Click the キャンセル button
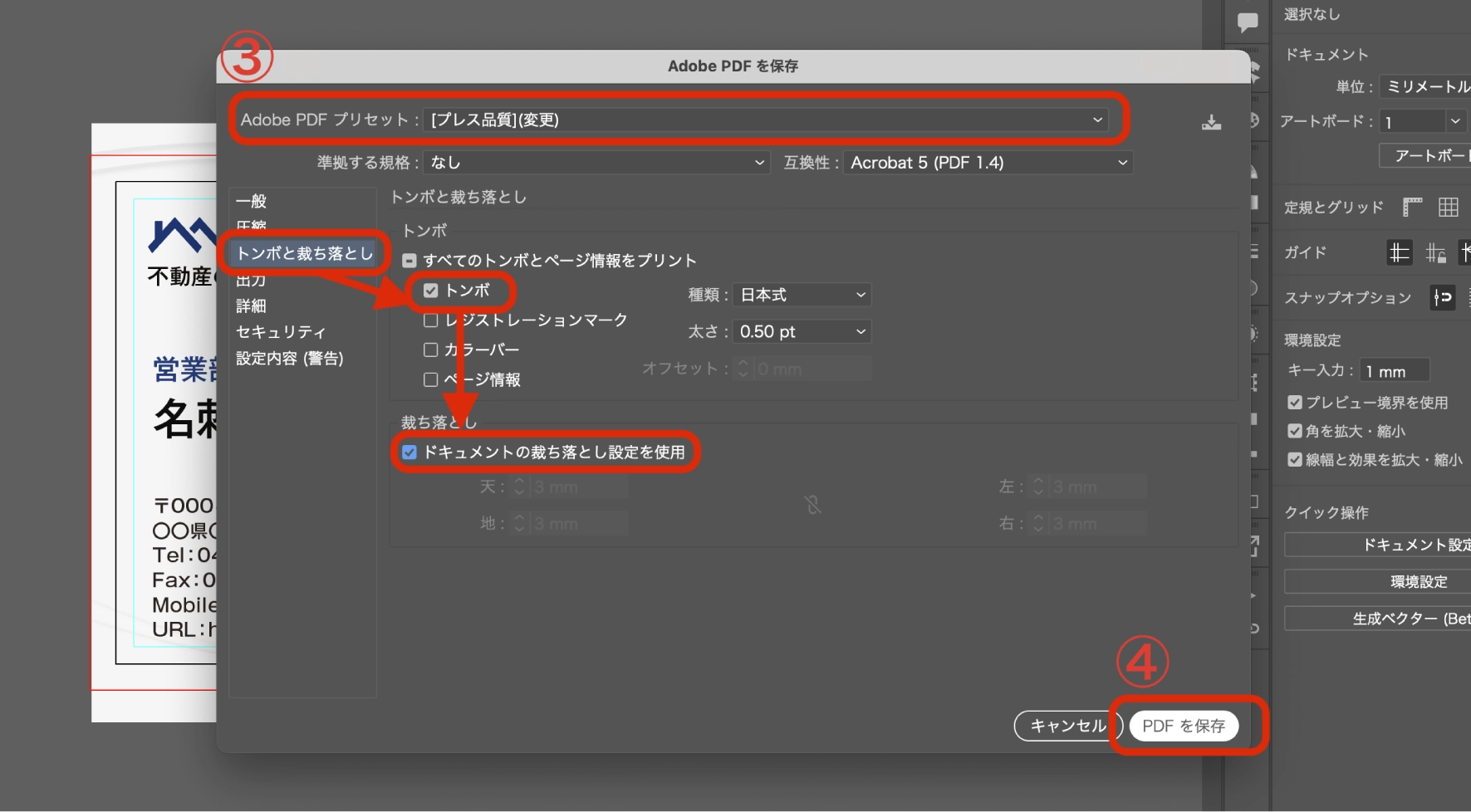 point(1068,726)
